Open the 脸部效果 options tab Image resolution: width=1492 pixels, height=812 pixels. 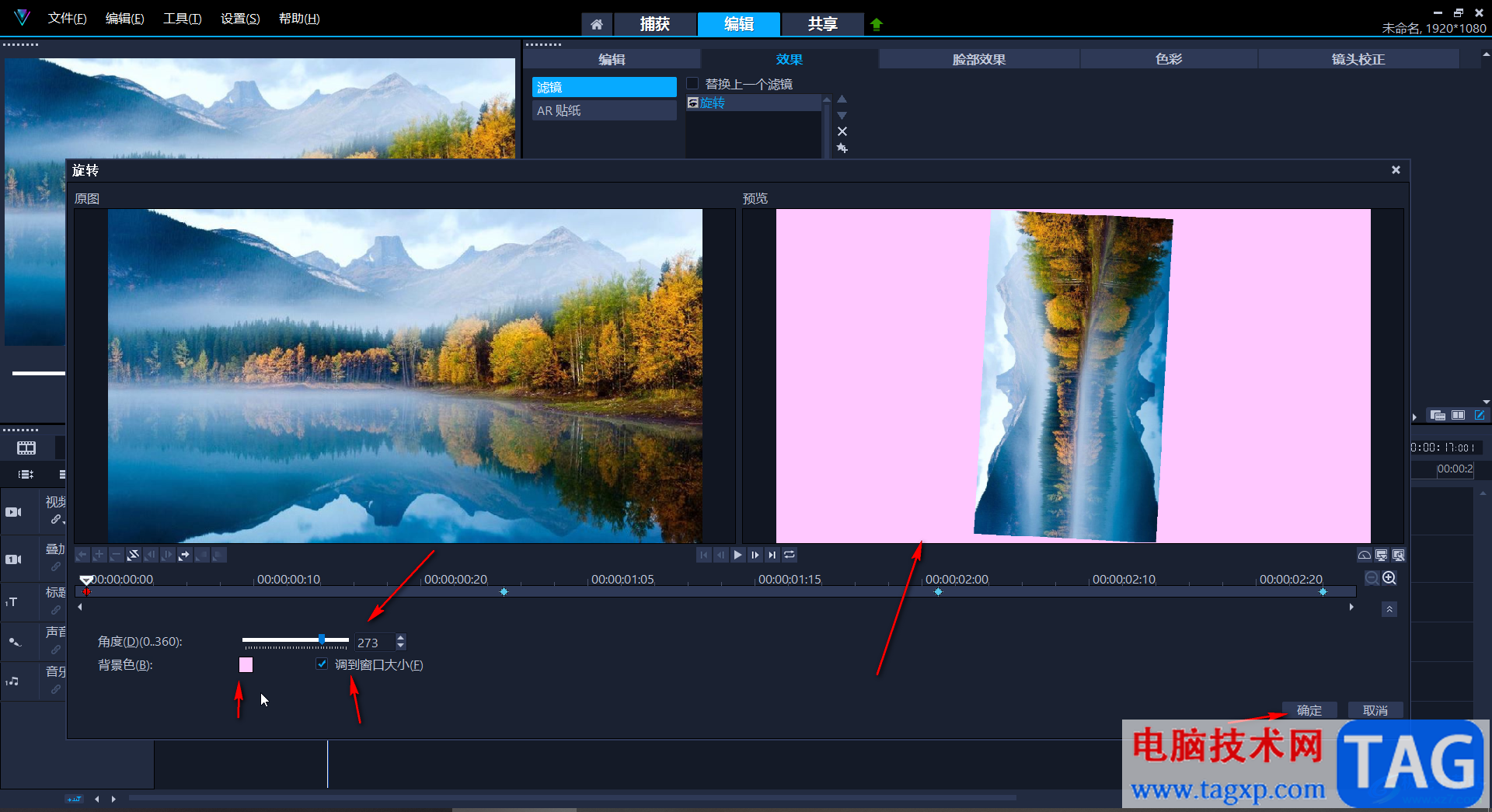pos(979,59)
